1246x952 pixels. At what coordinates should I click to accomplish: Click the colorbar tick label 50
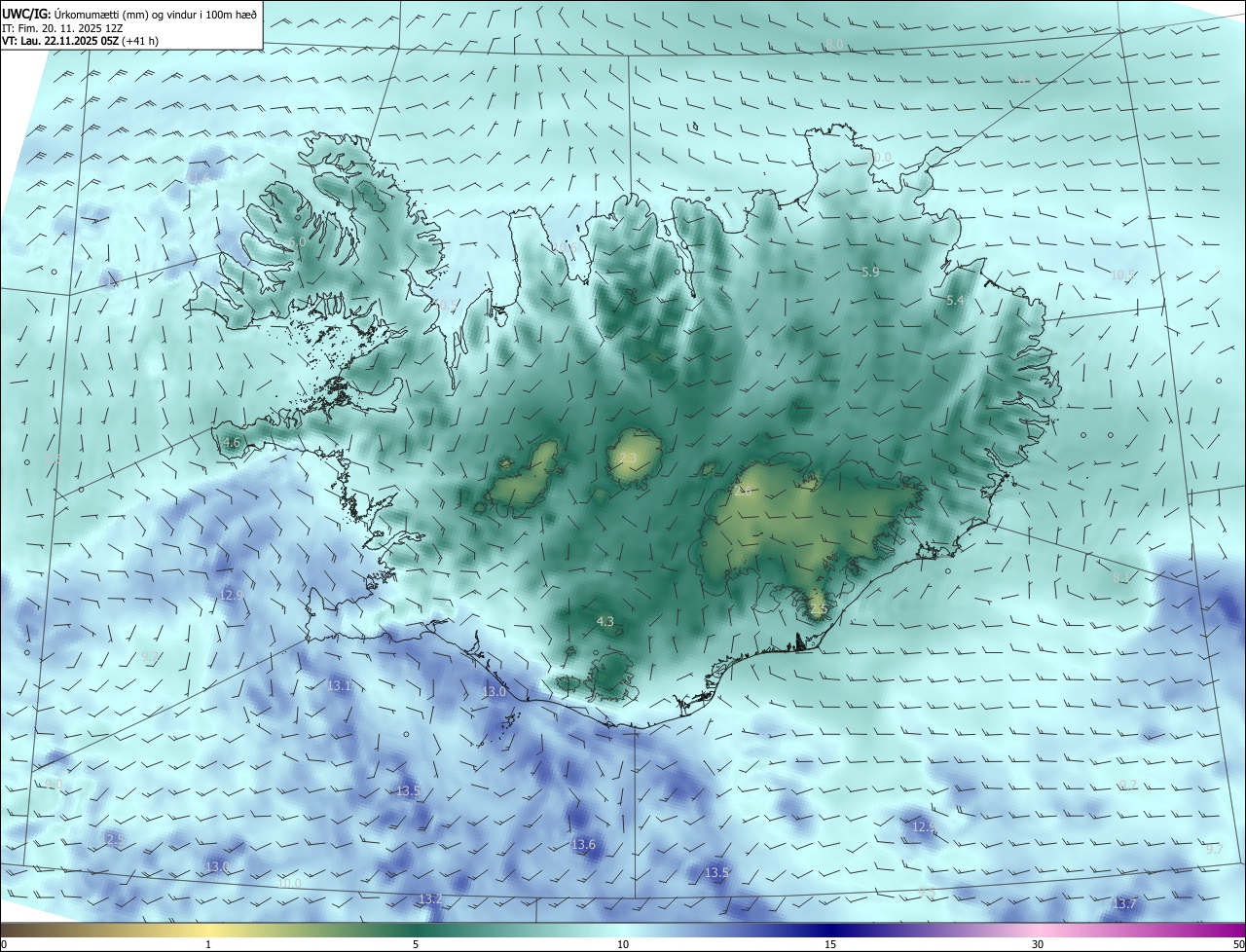[1238, 945]
